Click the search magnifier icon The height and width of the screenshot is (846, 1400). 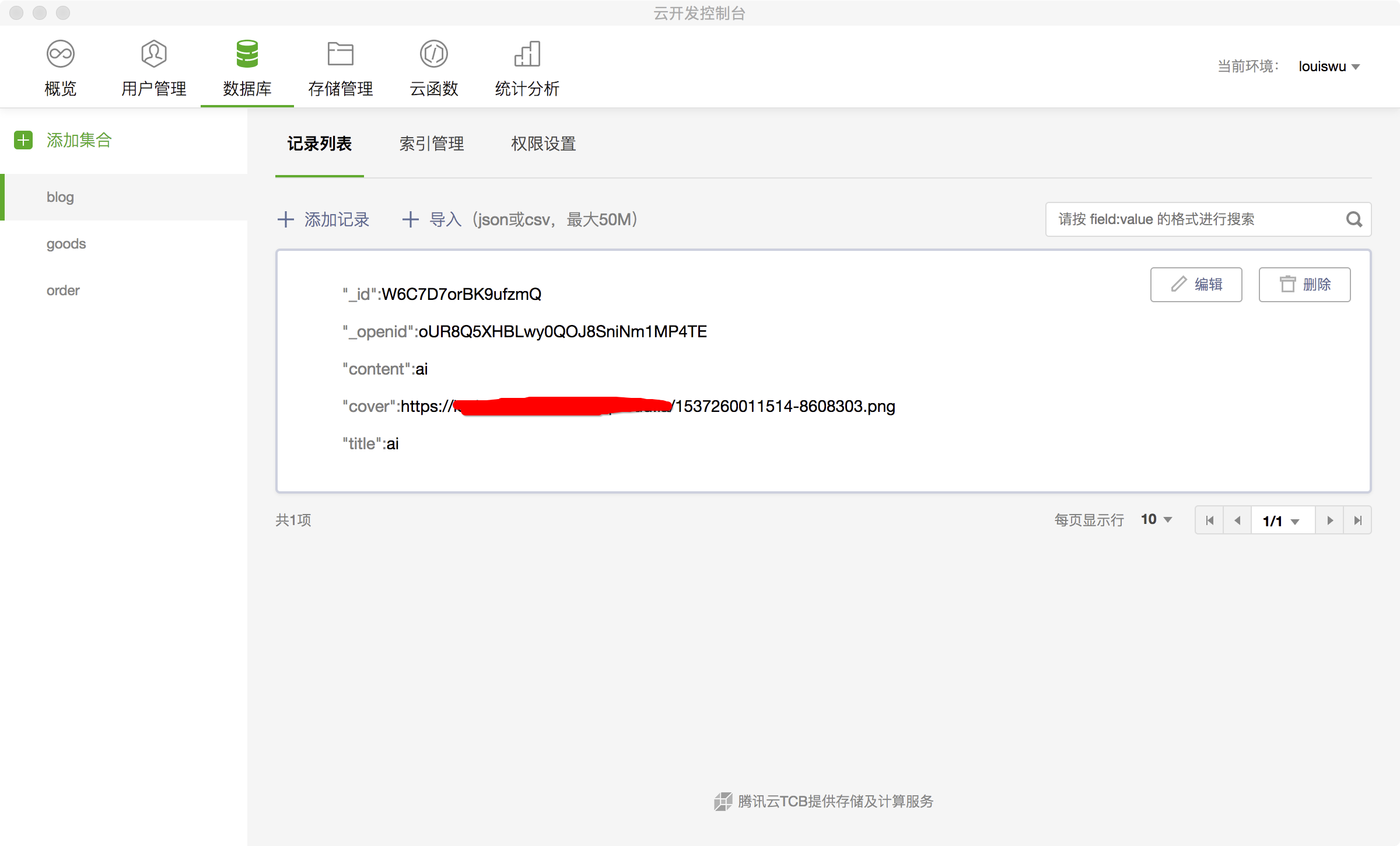(1354, 219)
